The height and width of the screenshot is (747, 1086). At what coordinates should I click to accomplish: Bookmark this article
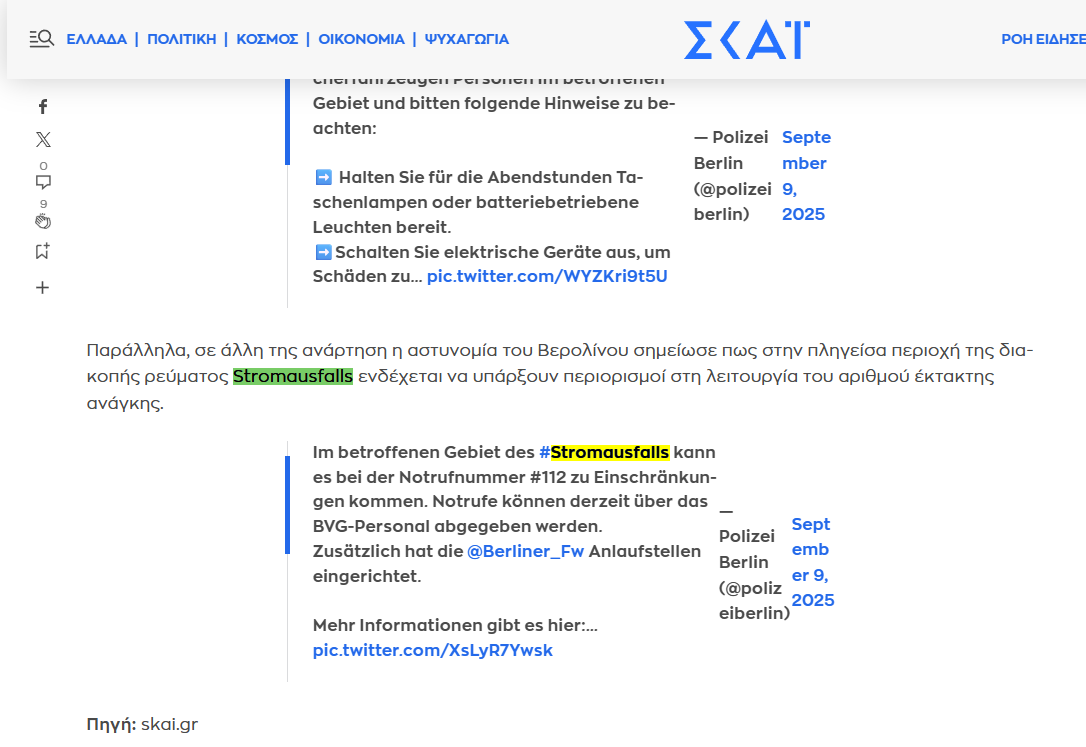43,252
